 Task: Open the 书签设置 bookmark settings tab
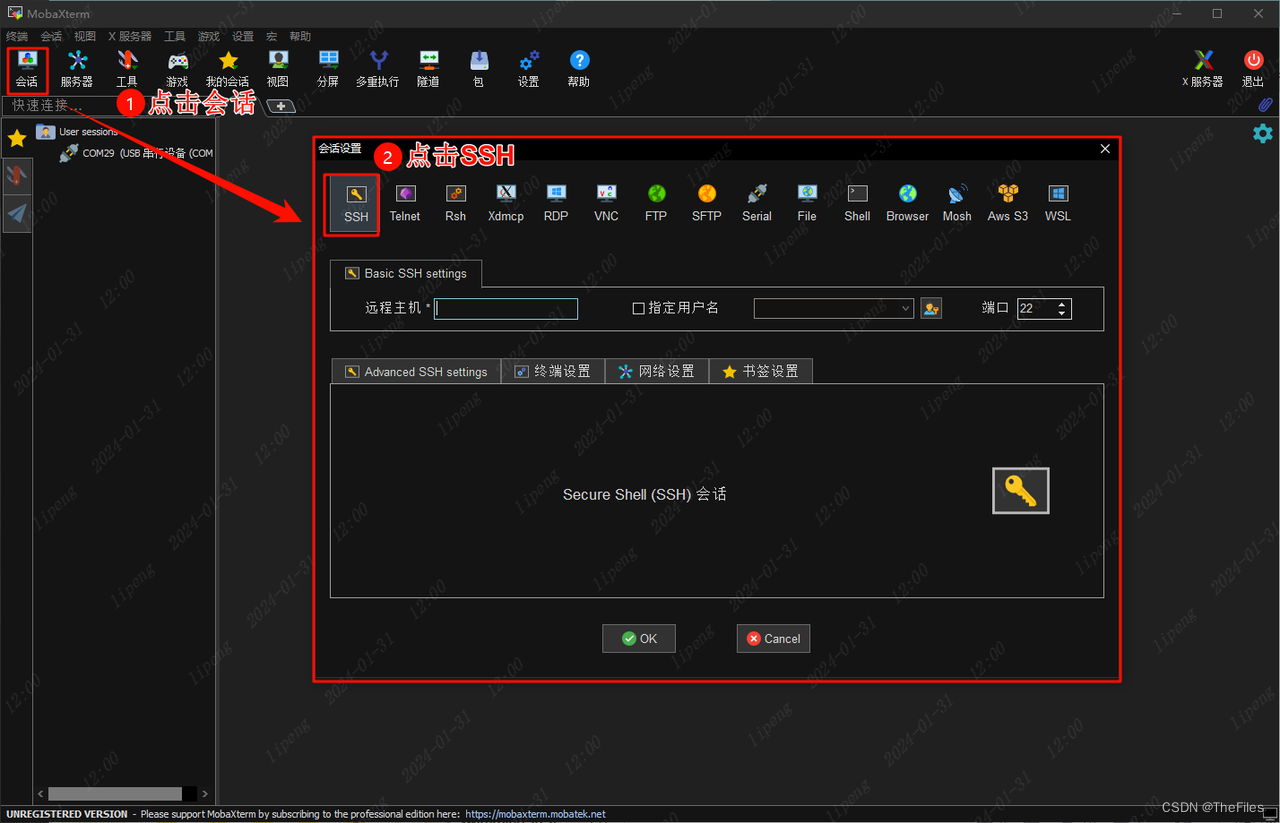tap(761, 371)
